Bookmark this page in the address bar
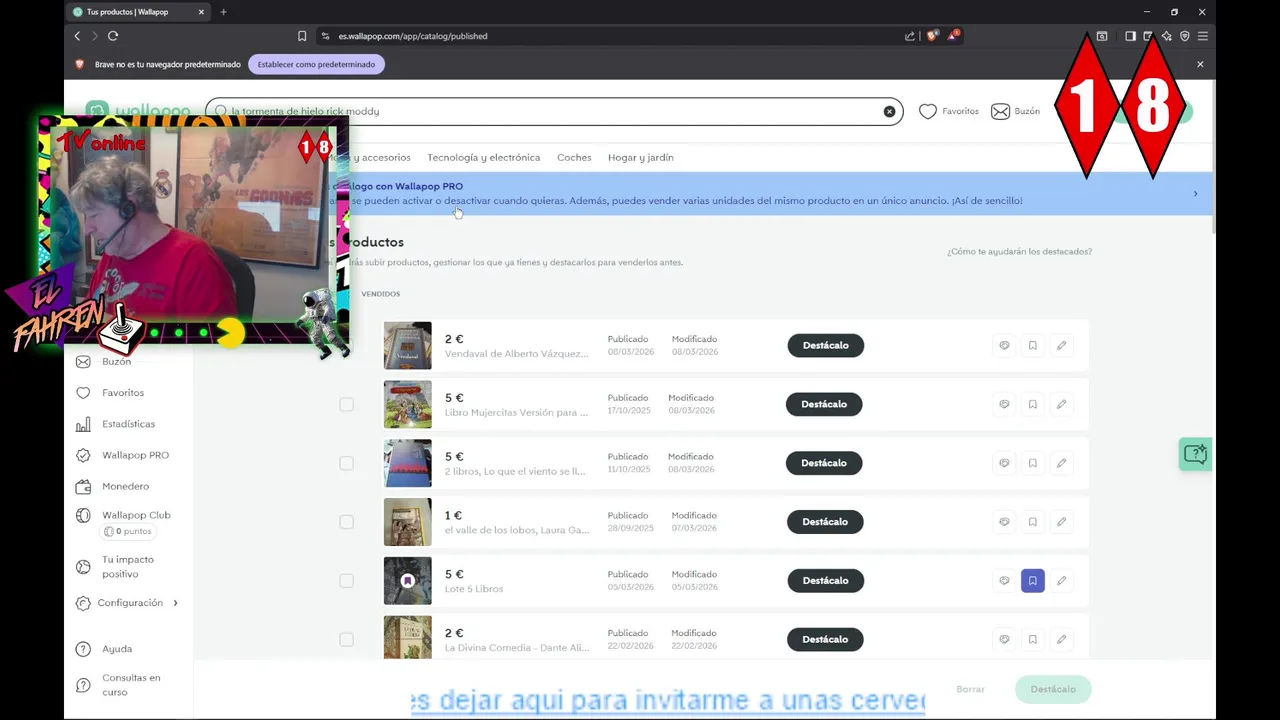 [302, 36]
